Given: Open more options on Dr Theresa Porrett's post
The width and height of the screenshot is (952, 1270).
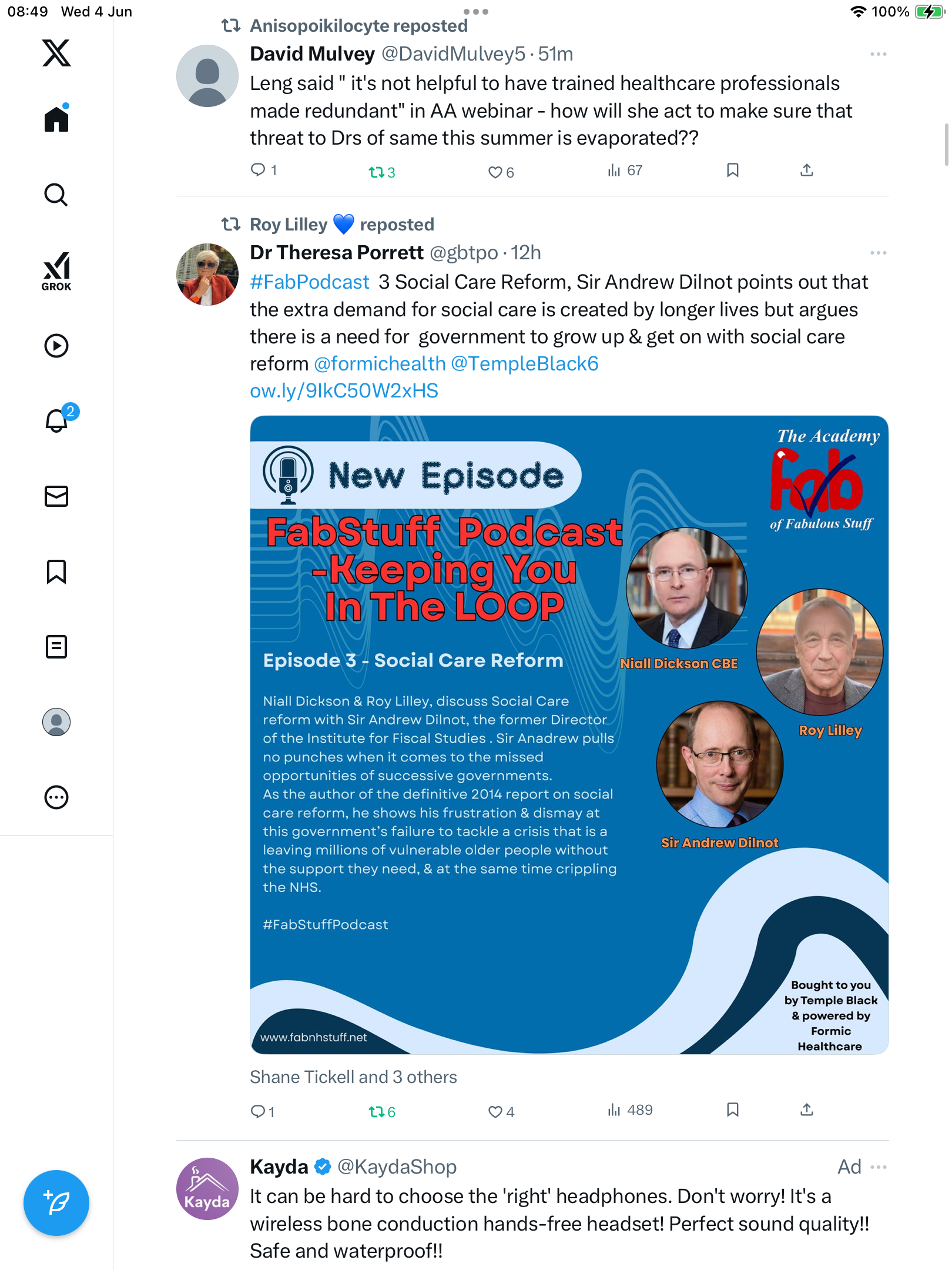Looking at the screenshot, I should coord(878,253).
